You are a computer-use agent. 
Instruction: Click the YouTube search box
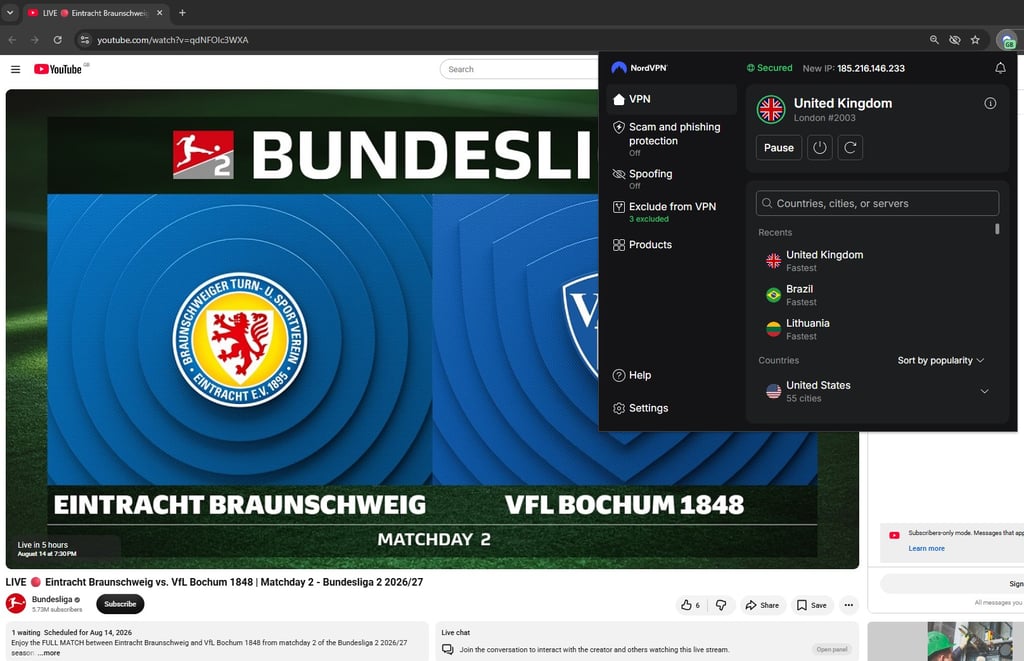[x=519, y=69]
